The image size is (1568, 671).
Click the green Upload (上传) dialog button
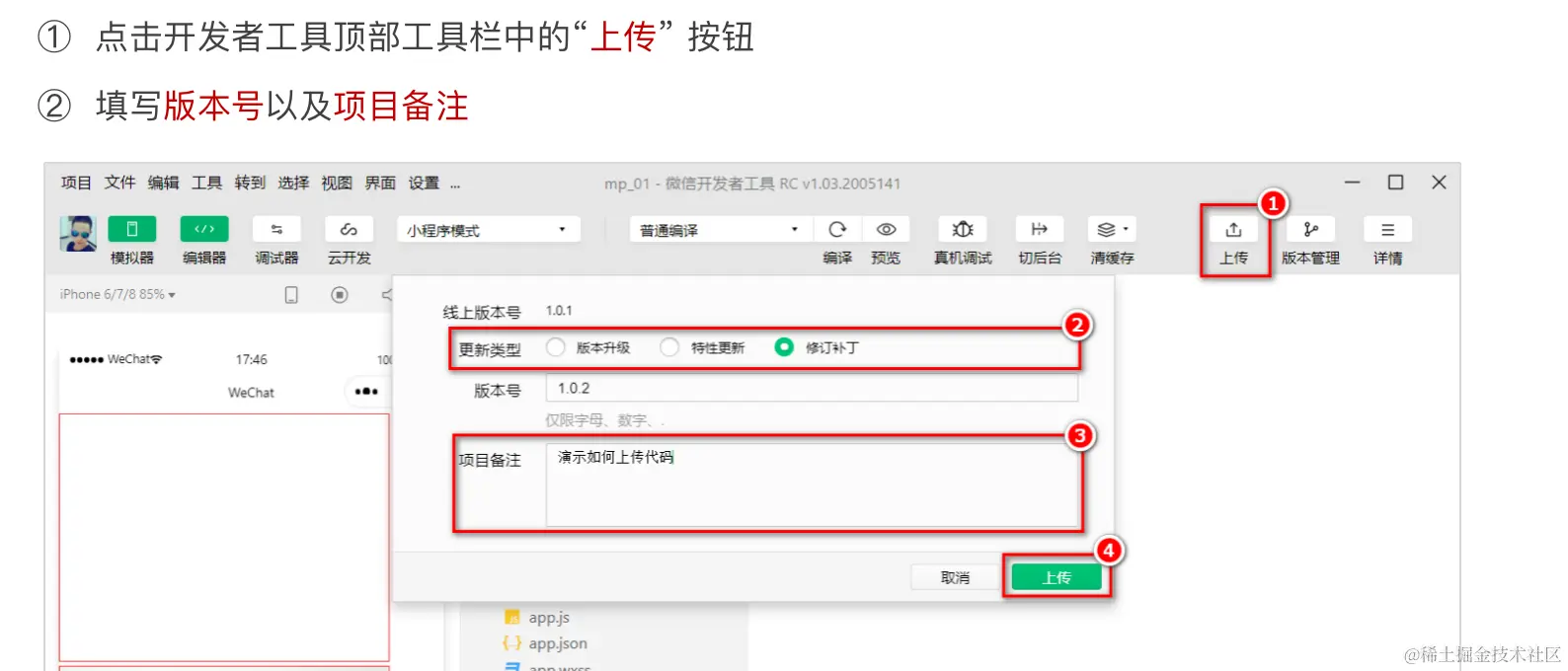[1057, 577]
